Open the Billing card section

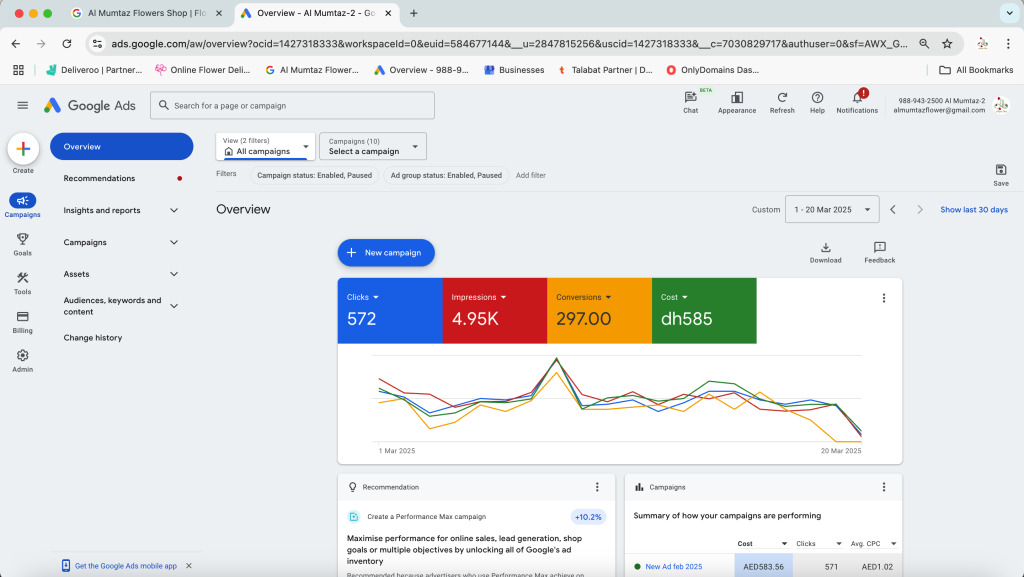pos(22,322)
